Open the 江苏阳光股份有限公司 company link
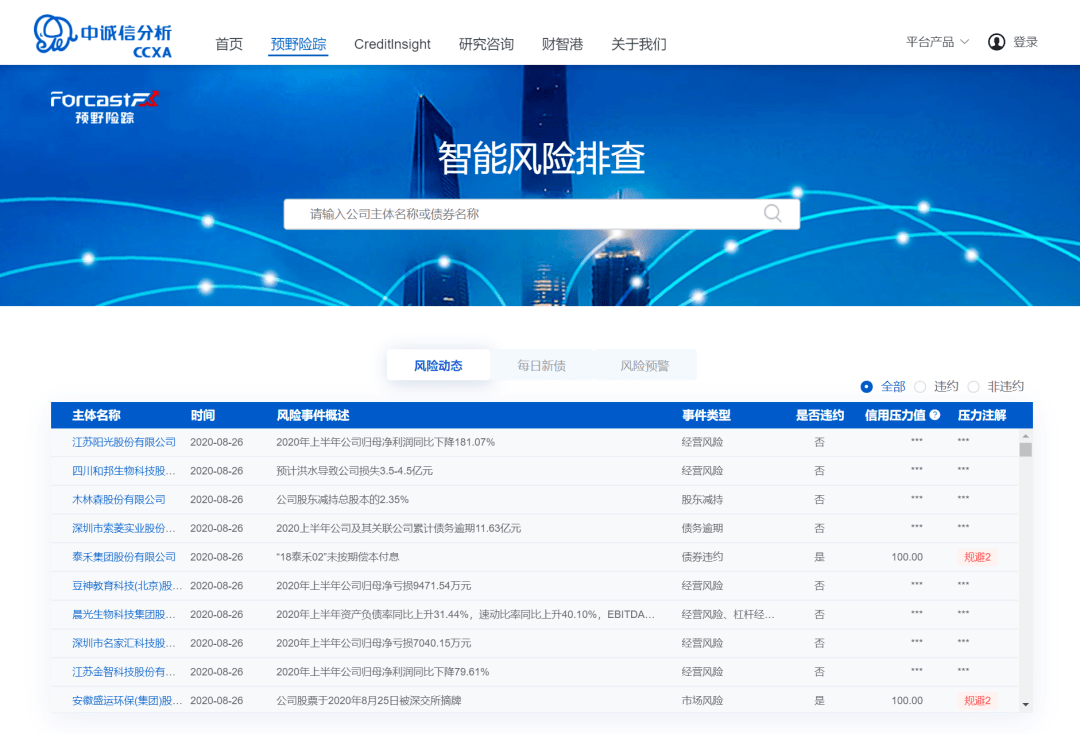 124,442
